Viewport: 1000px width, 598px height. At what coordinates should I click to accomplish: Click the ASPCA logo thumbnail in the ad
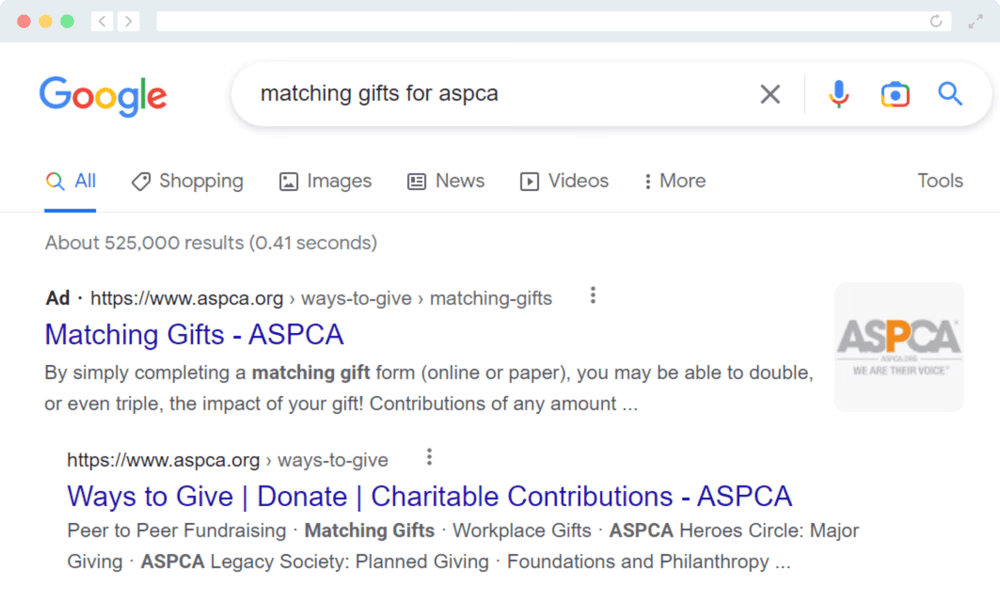click(x=898, y=346)
